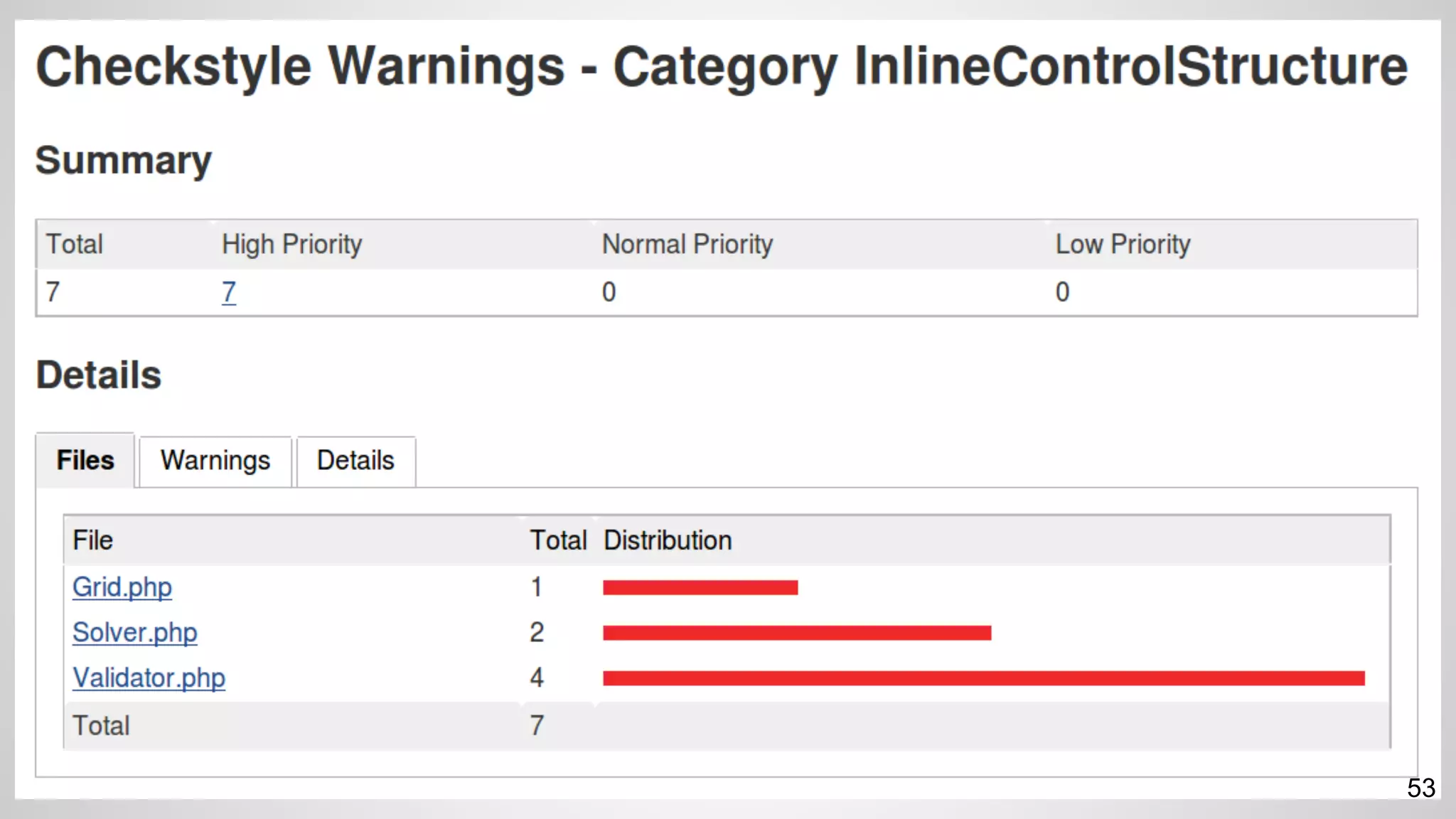
Task: Click the Summary heading
Action: point(124,161)
